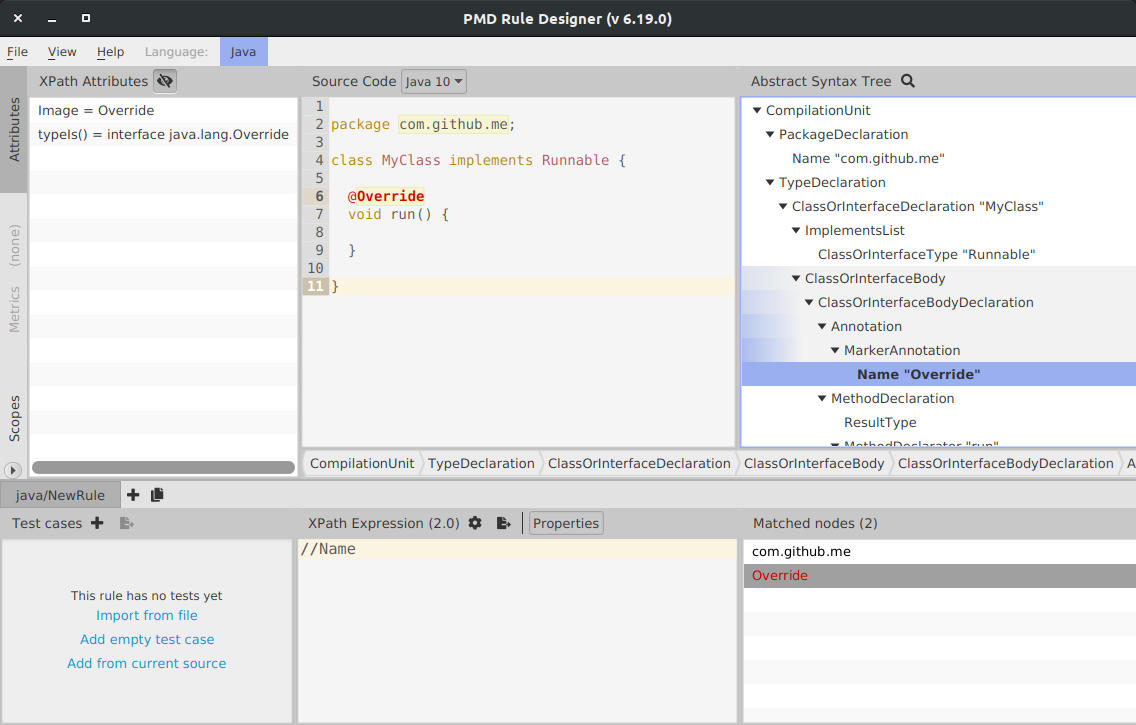Collapse the ImplementsList node
Viewport: 1136px width, 725px height.
796,231
